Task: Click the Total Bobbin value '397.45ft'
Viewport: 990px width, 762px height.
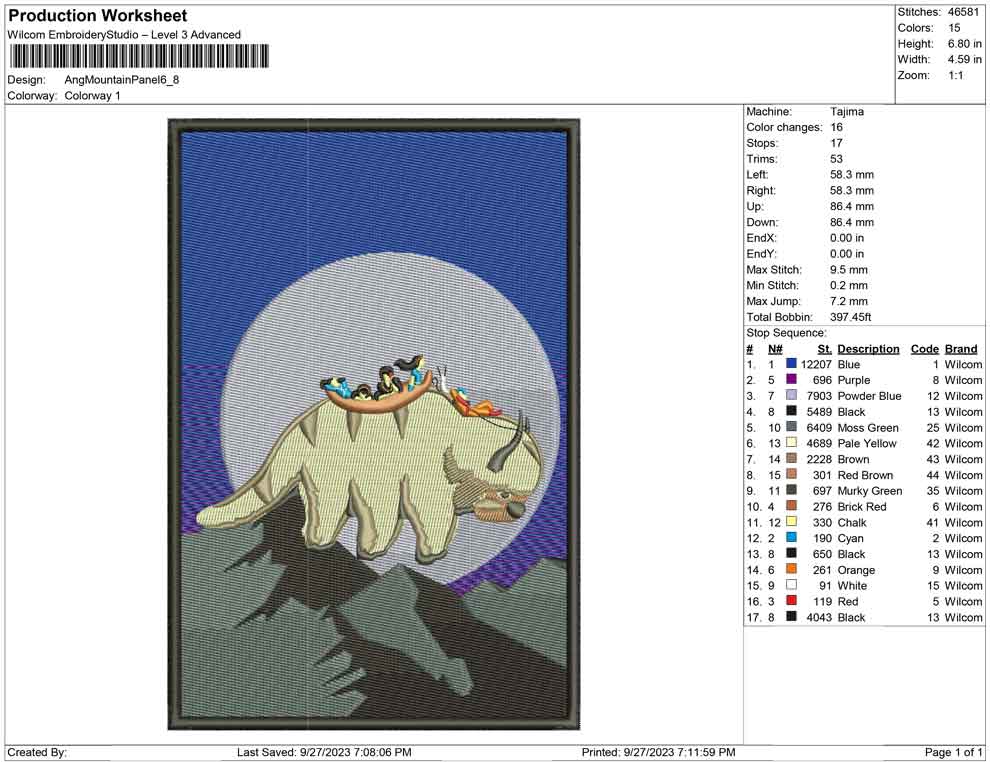Action: coord(850,317)
